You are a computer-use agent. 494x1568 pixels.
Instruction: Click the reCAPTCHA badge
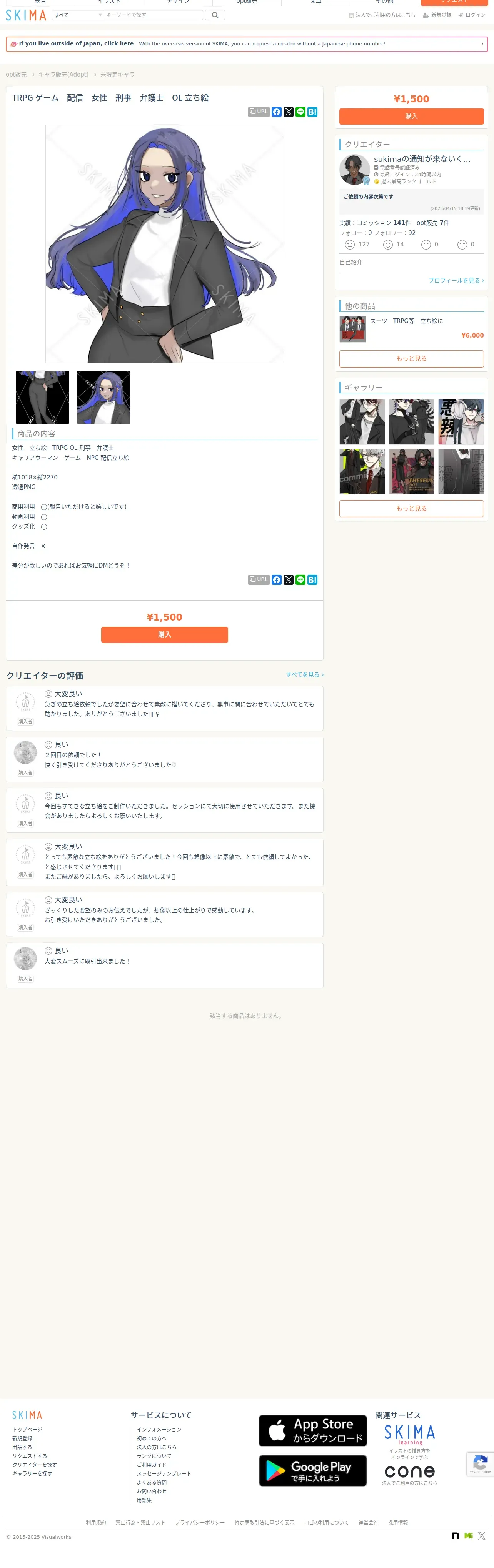click(480, 1465)
